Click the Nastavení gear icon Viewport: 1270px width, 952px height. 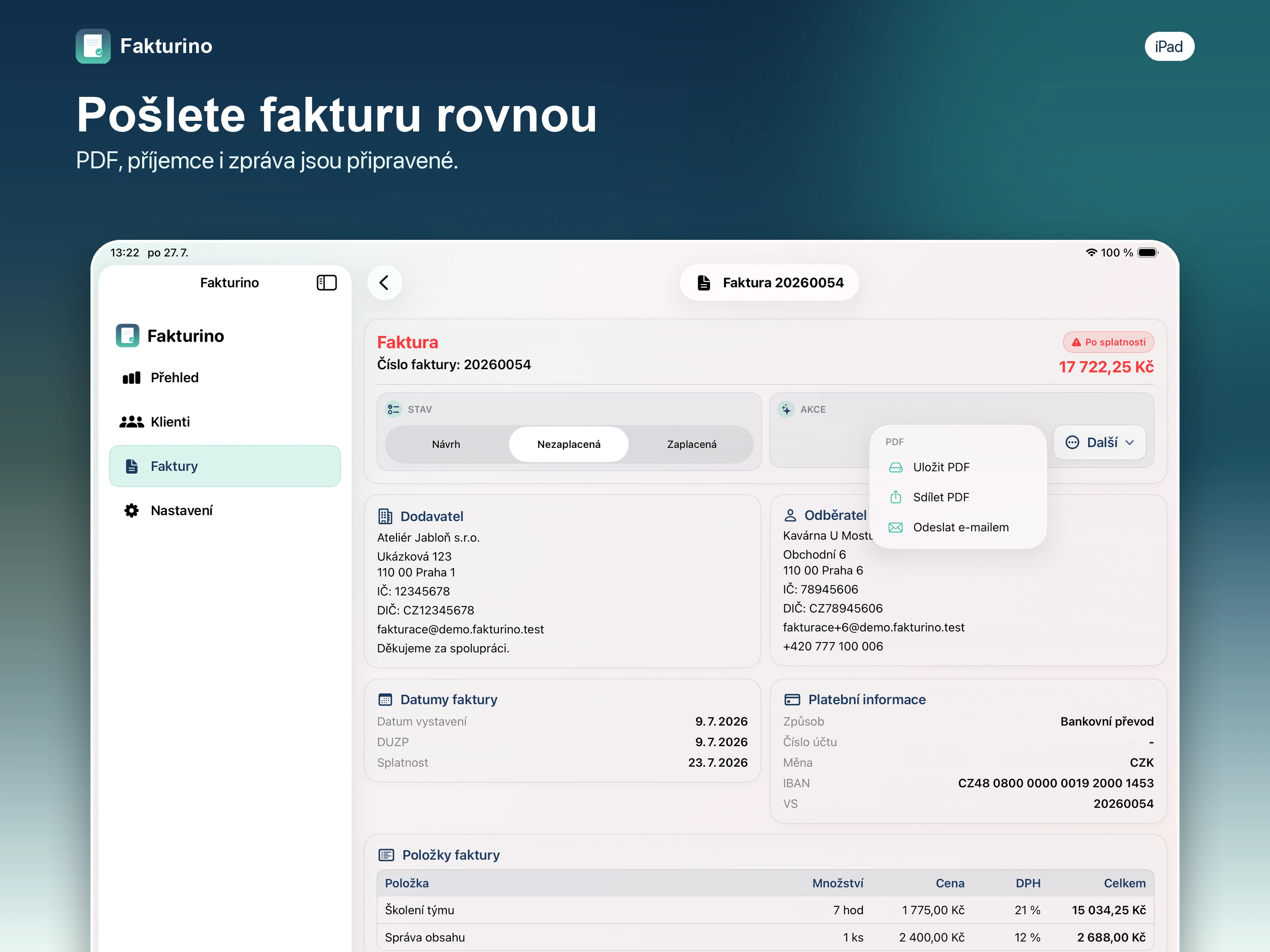[x=132, y=511]
